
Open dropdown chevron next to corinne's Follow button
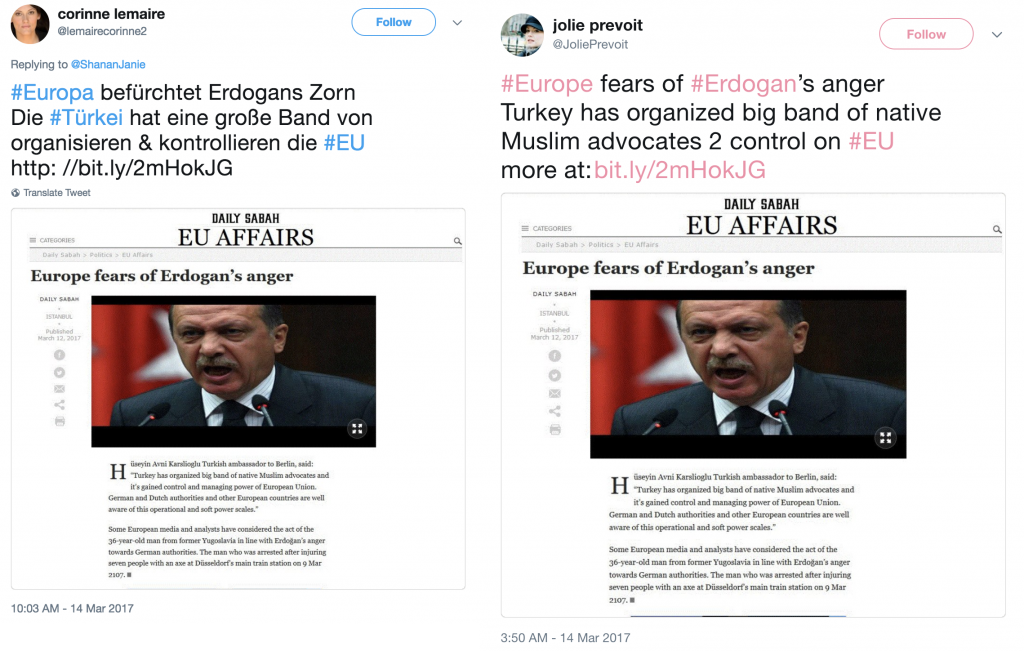(457, 23)
